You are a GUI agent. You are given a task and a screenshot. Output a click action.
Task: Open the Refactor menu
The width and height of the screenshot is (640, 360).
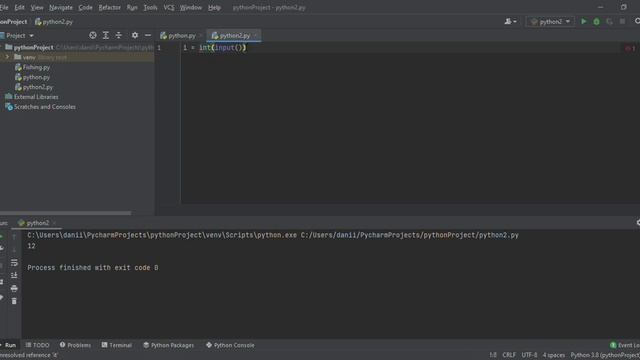pos(109,7)
